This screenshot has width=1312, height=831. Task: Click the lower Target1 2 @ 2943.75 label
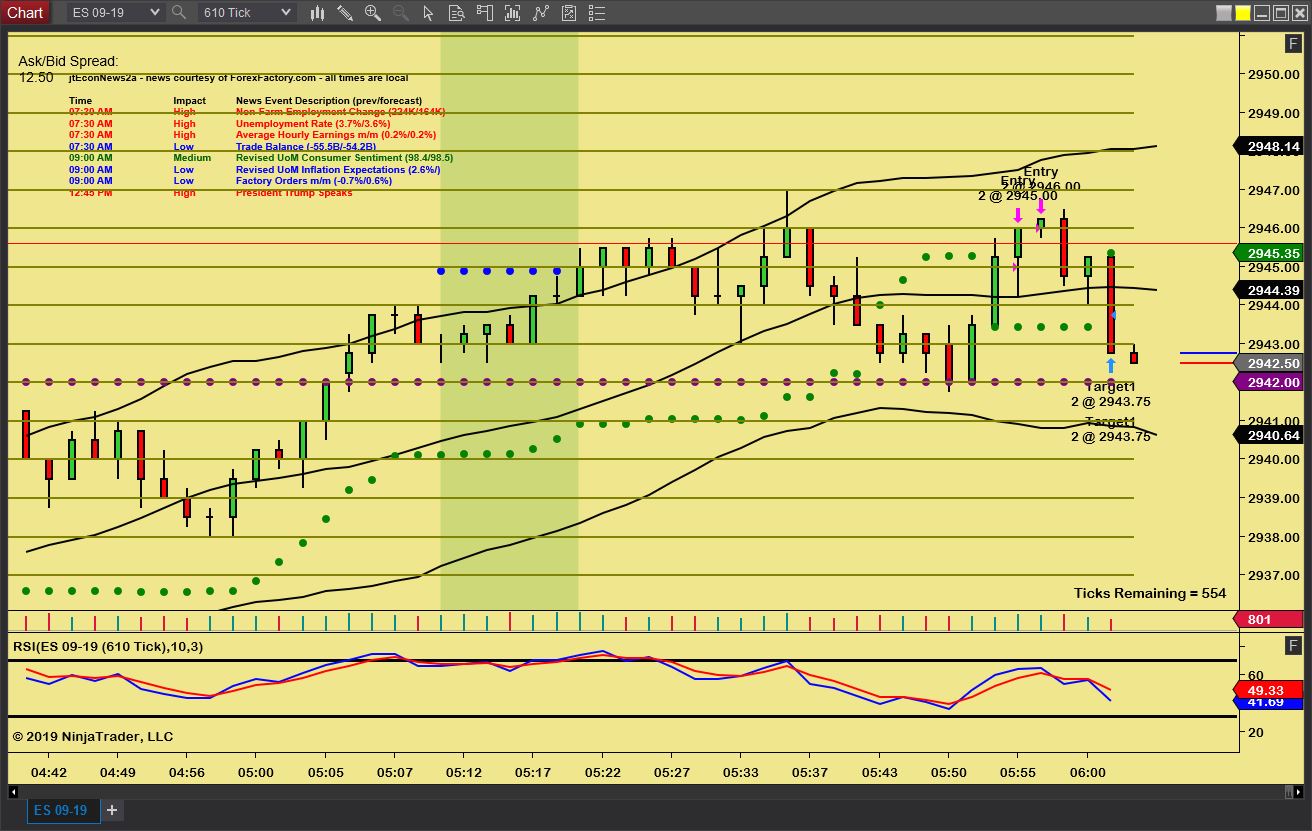tap(1110, 429)
